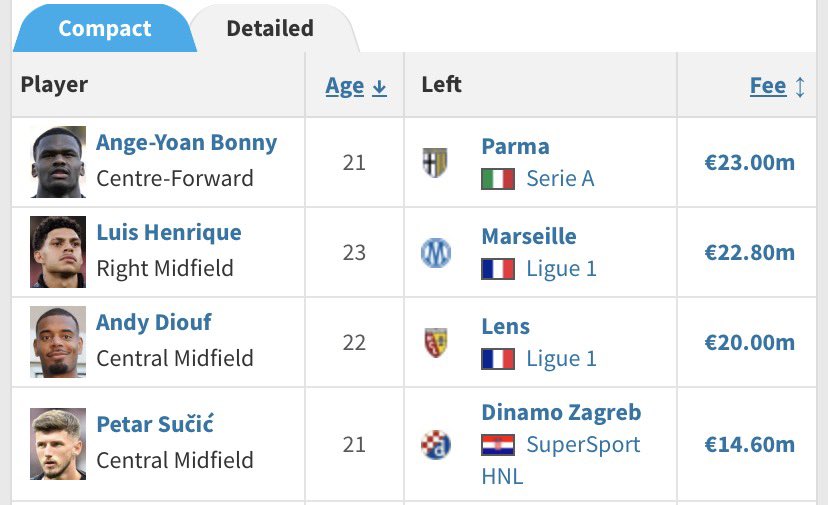
Task: Click the Croatia flag beside SuperSport HNL
Action: [498, 445]
